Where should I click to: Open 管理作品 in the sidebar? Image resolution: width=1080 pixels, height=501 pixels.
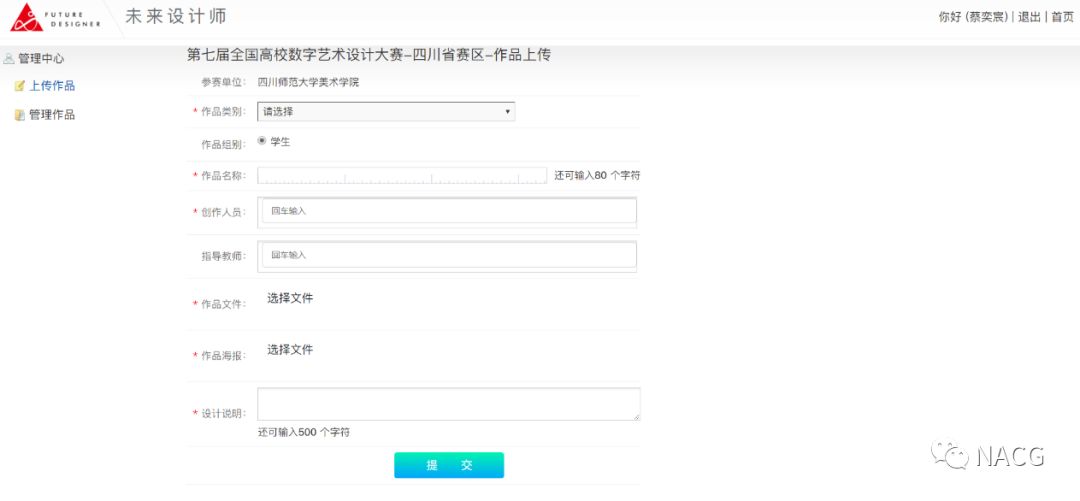click(x=52, y=115)
